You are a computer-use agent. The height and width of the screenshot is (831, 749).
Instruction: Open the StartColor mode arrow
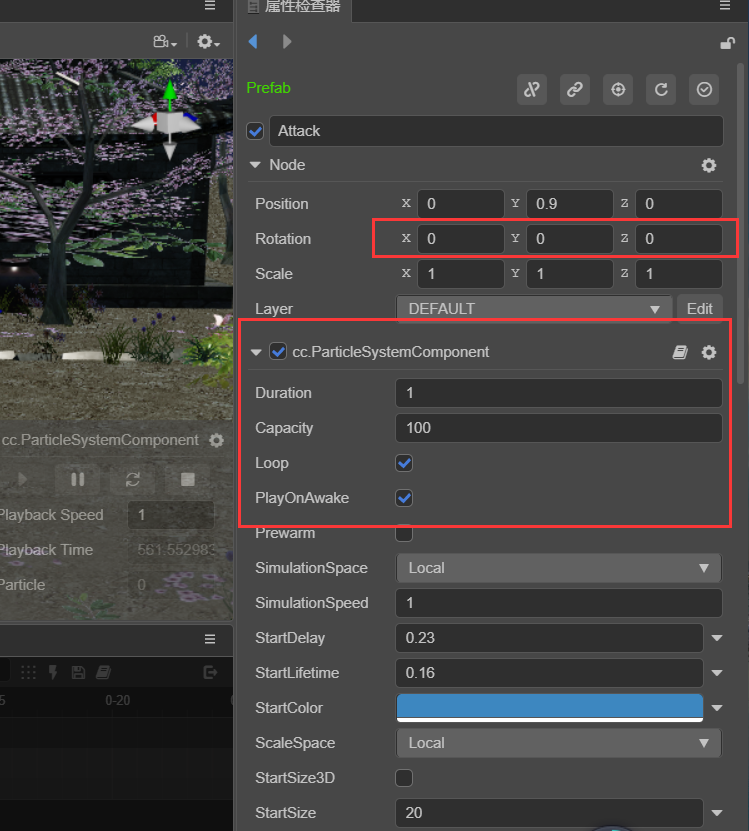tap(717, 708)
